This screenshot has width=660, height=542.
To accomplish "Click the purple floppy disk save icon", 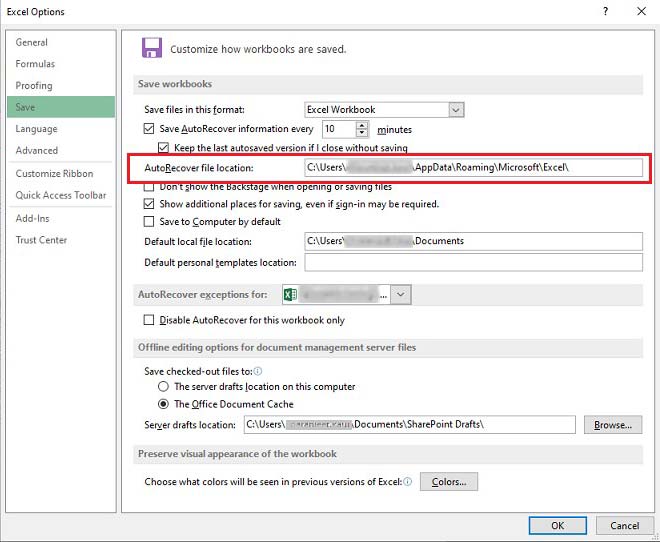I will (152, 48).
